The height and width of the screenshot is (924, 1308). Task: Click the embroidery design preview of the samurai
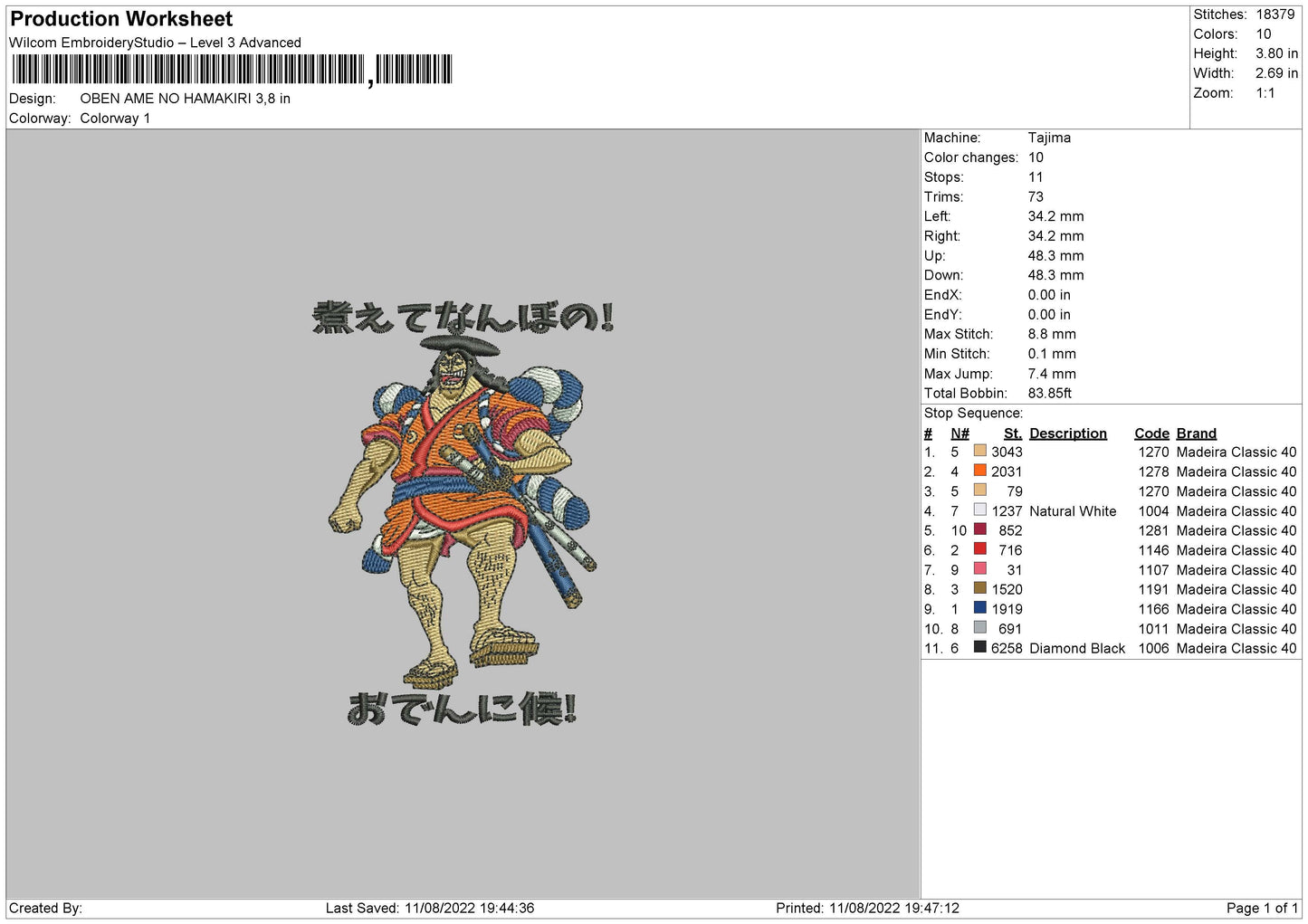point(463,513)
